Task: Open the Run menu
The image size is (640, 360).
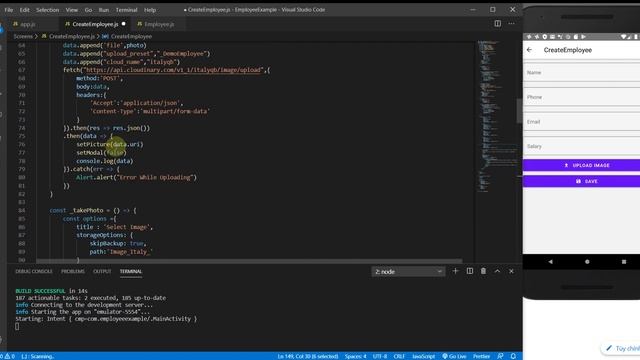Action: 104,10
